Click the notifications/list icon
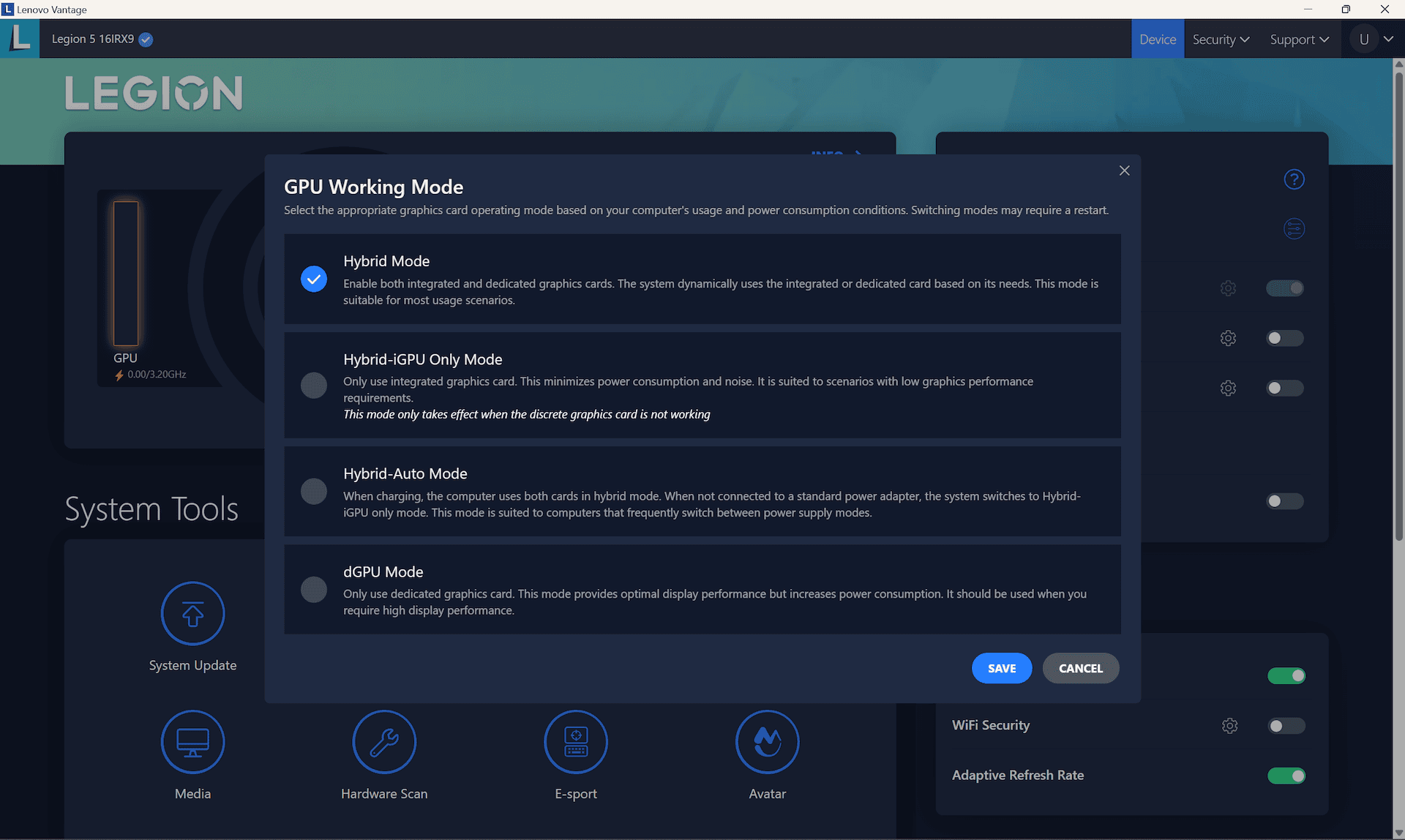The image size is (1405, 840). (x=1294, y=228)
